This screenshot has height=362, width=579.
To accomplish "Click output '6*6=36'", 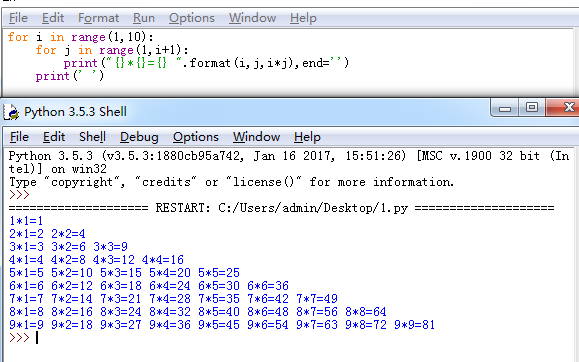I will [268, 286].
